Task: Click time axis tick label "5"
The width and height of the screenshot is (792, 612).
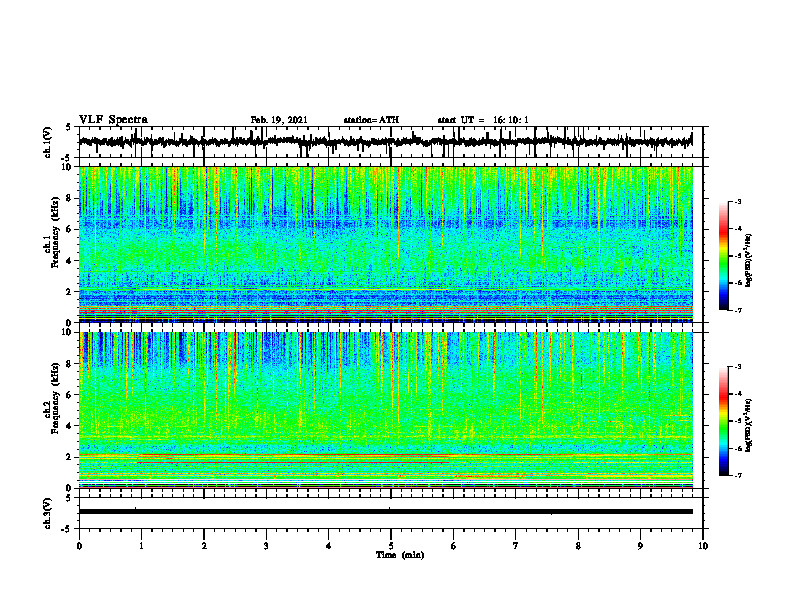Action: (x=391, y=546)
